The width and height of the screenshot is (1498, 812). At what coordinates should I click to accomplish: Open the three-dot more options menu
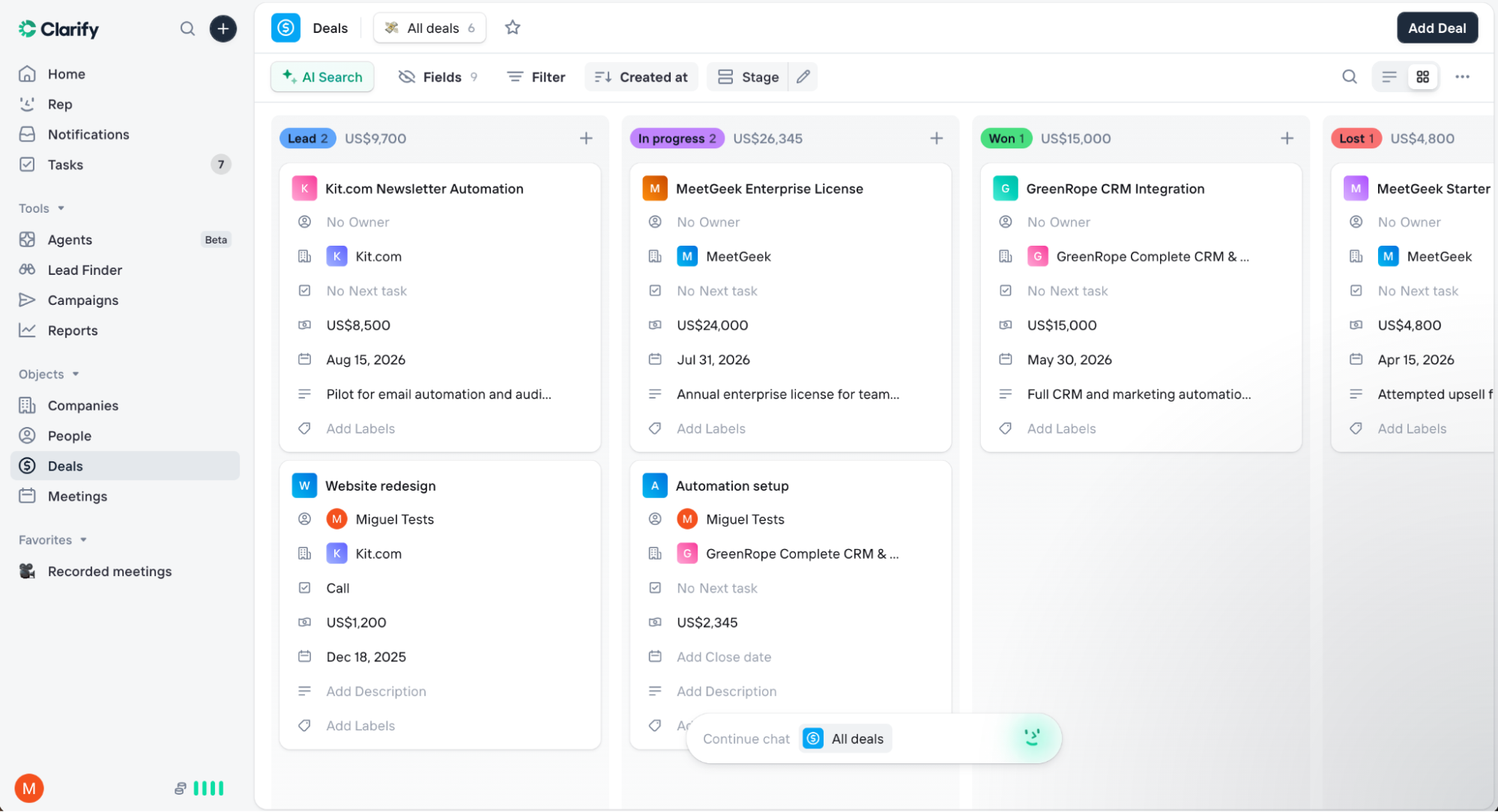1462,76
